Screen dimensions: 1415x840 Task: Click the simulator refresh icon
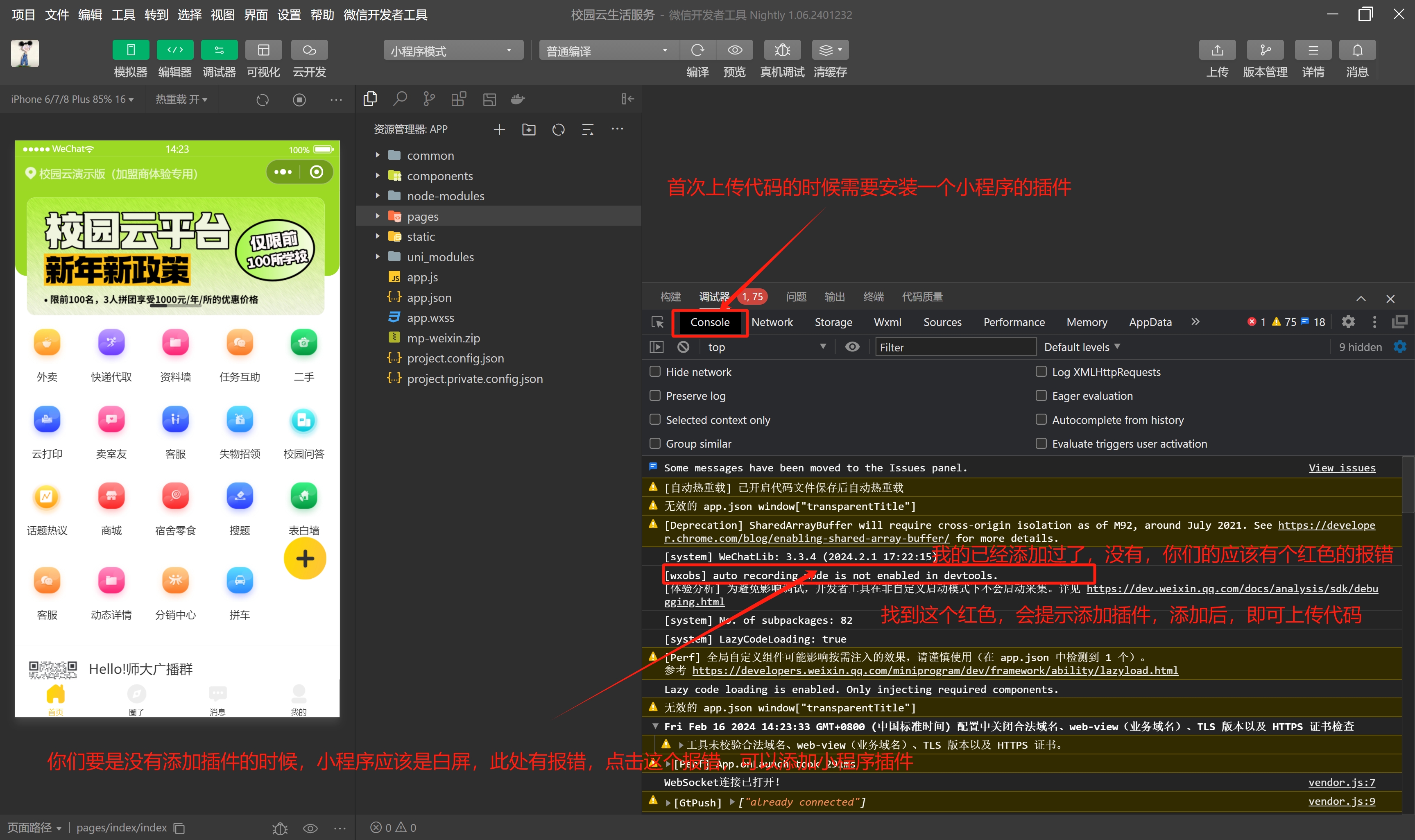262,100
